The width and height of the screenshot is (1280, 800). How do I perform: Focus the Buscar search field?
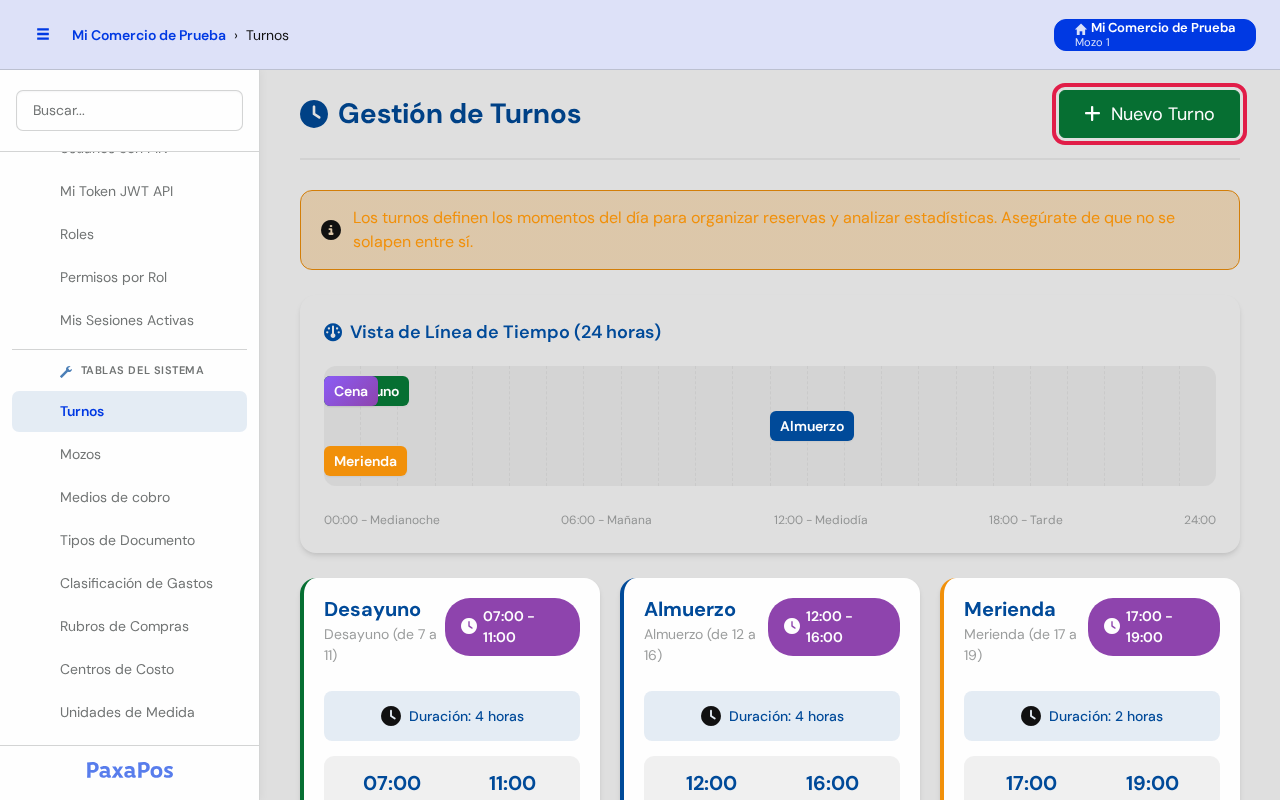coord(130,110)
